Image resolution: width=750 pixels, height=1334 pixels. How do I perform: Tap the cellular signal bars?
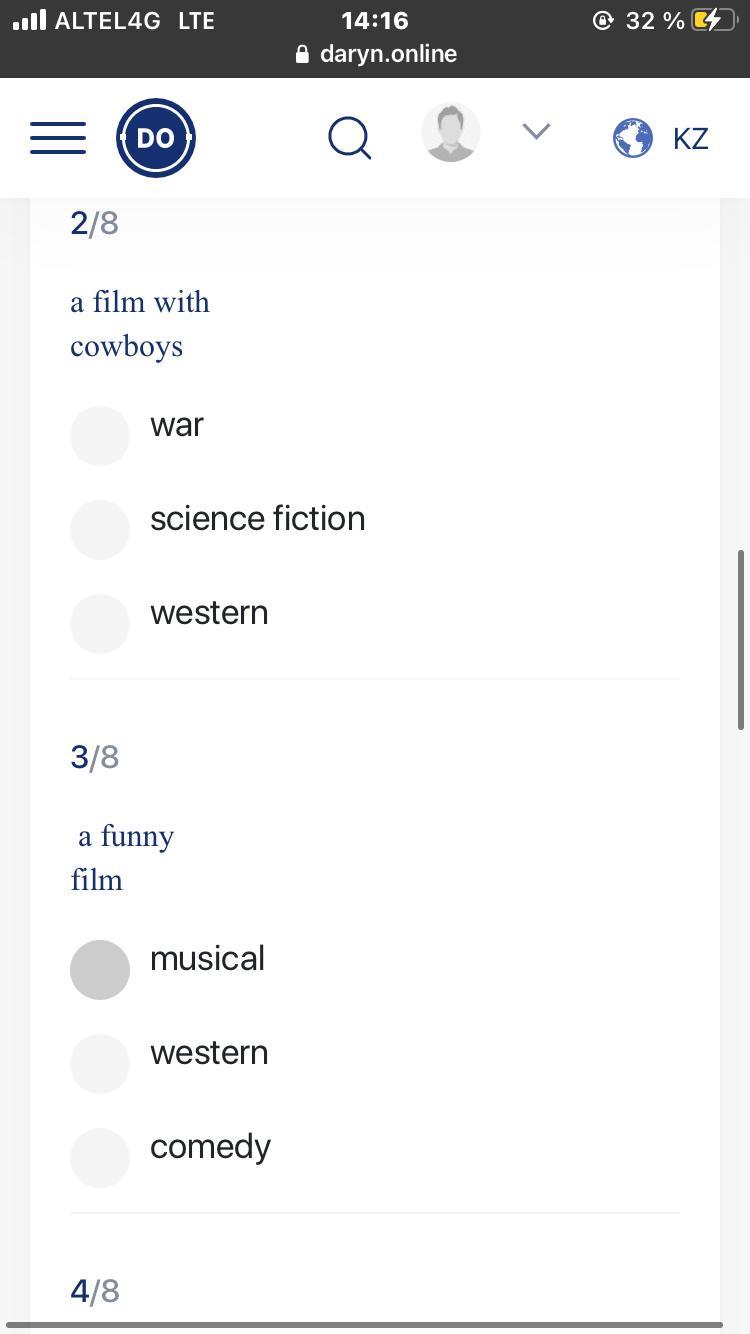30,20
